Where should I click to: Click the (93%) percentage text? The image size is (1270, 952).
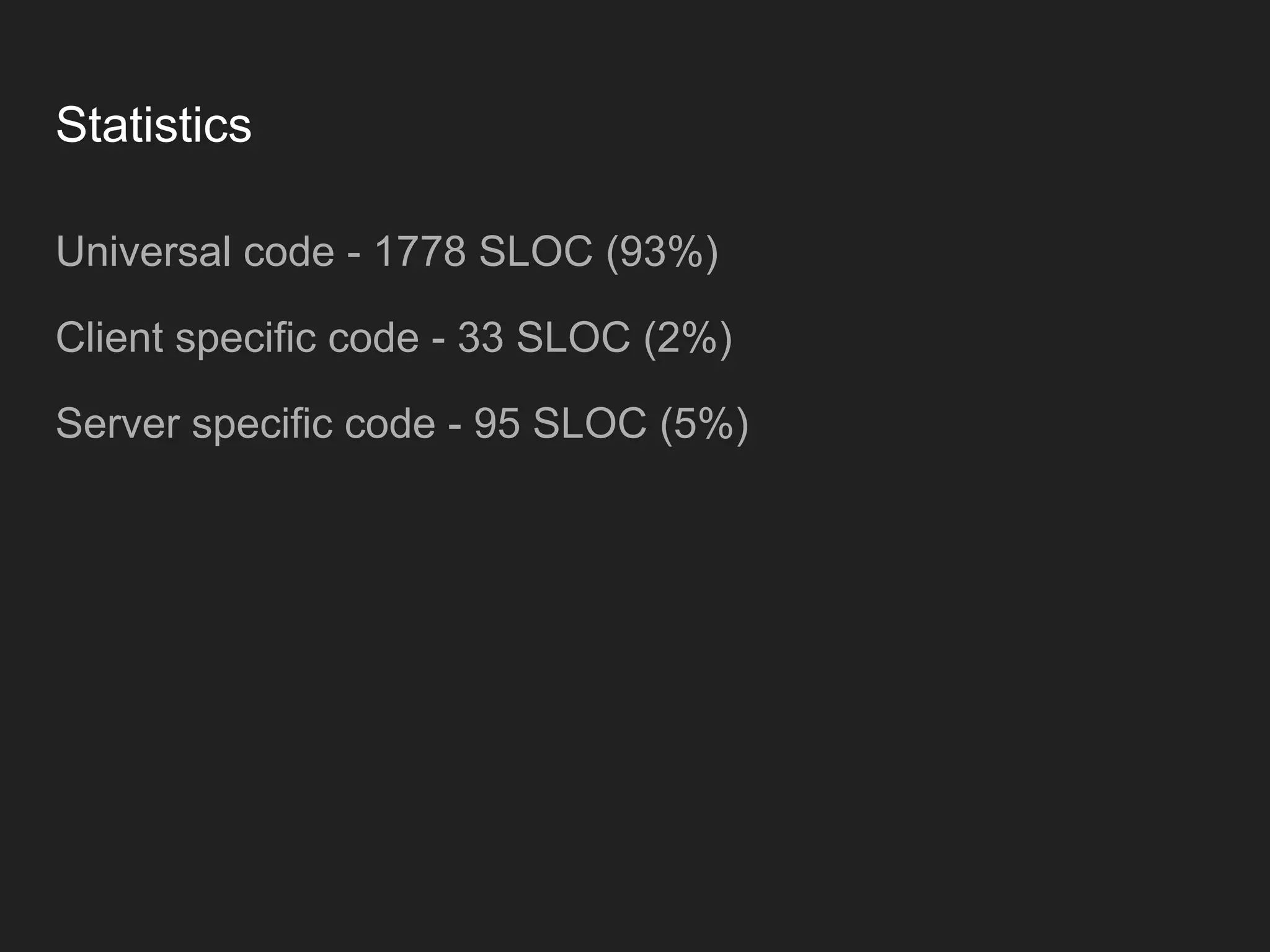(x=662, y=252)
